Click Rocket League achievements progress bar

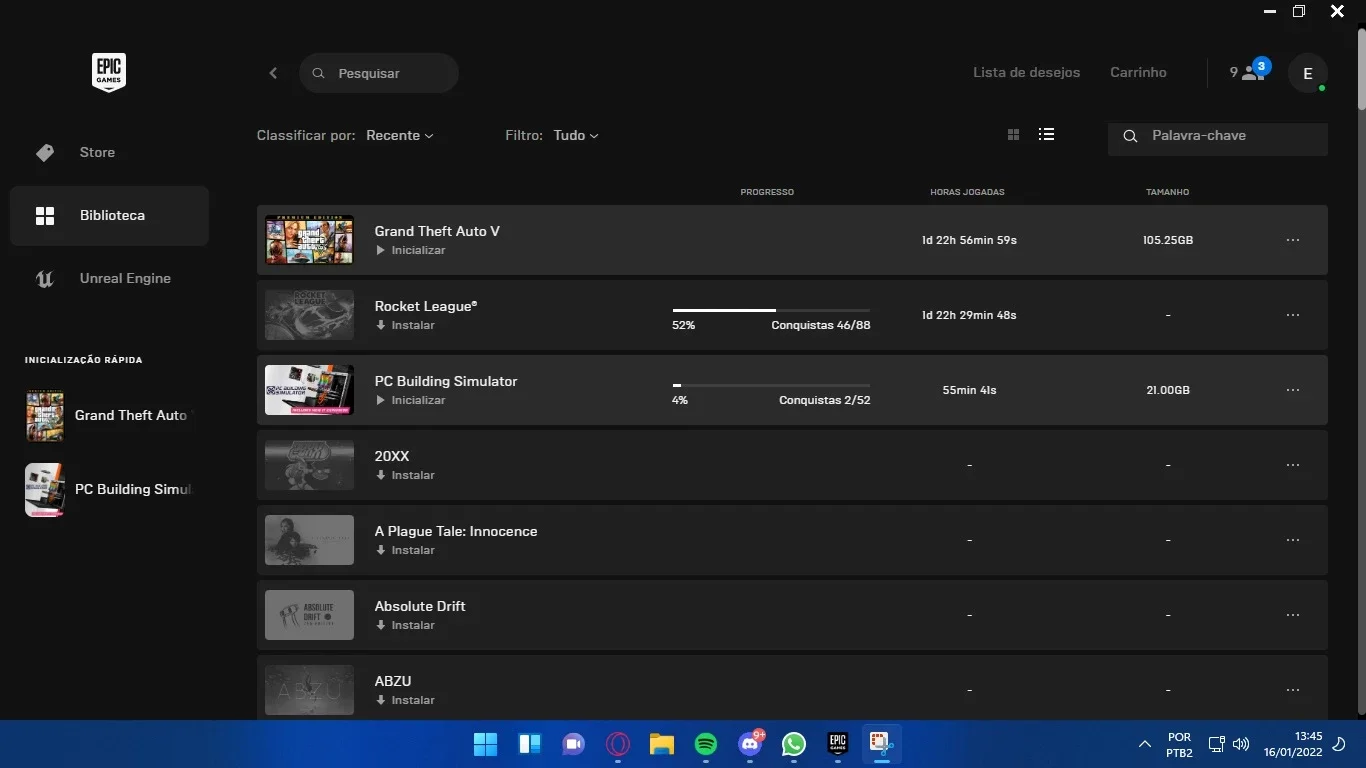771,310
